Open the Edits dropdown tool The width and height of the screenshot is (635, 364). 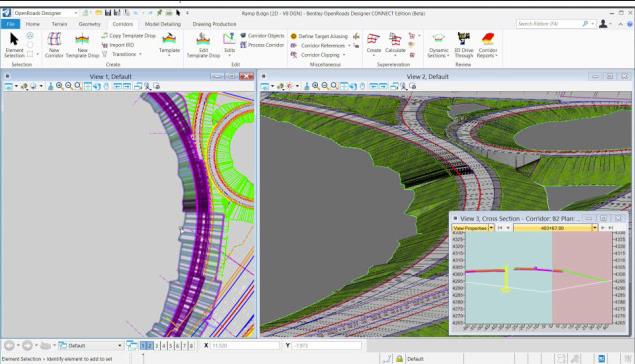pyautogui.click(x=229, y=45)
